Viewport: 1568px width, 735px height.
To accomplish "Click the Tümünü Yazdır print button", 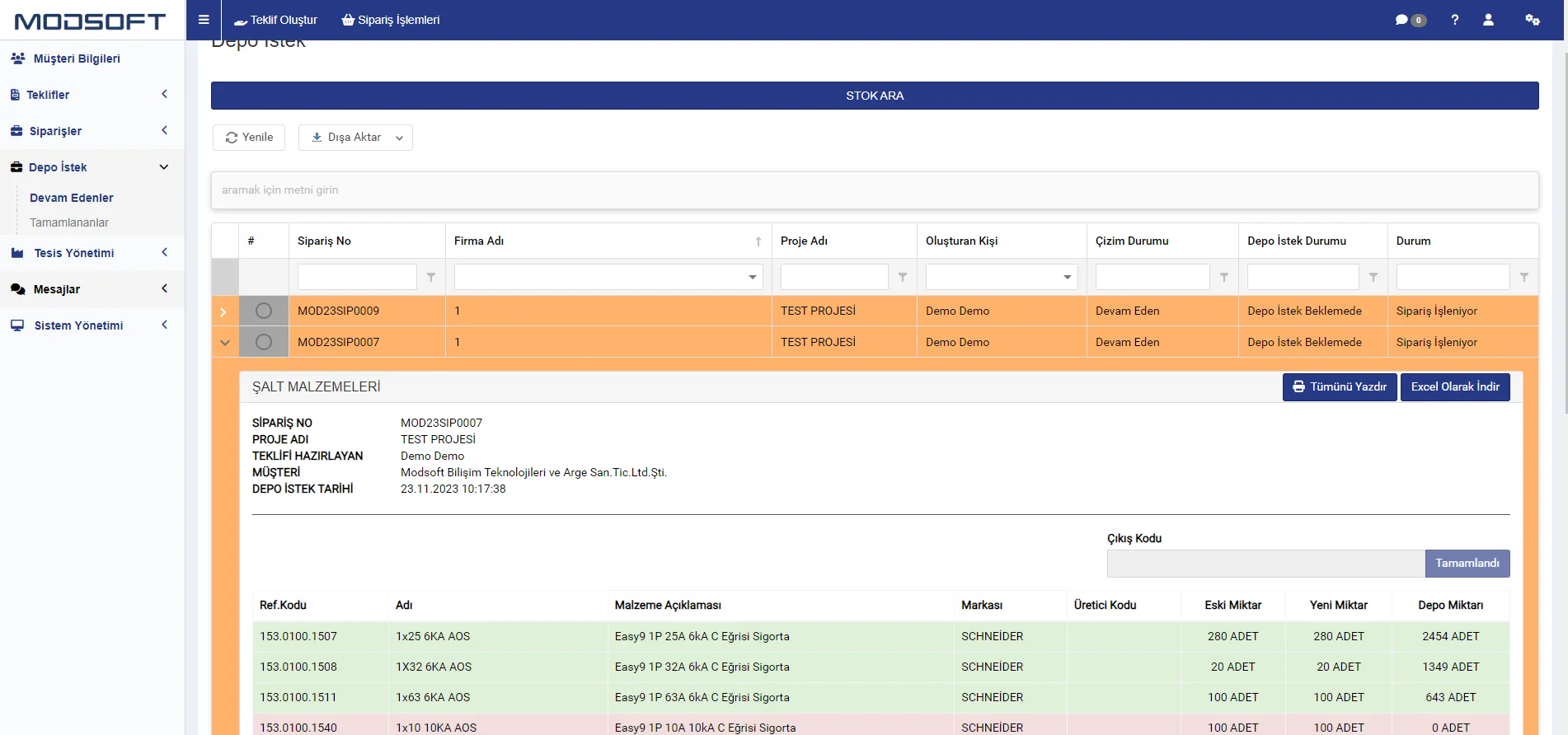I will 1340,387.
